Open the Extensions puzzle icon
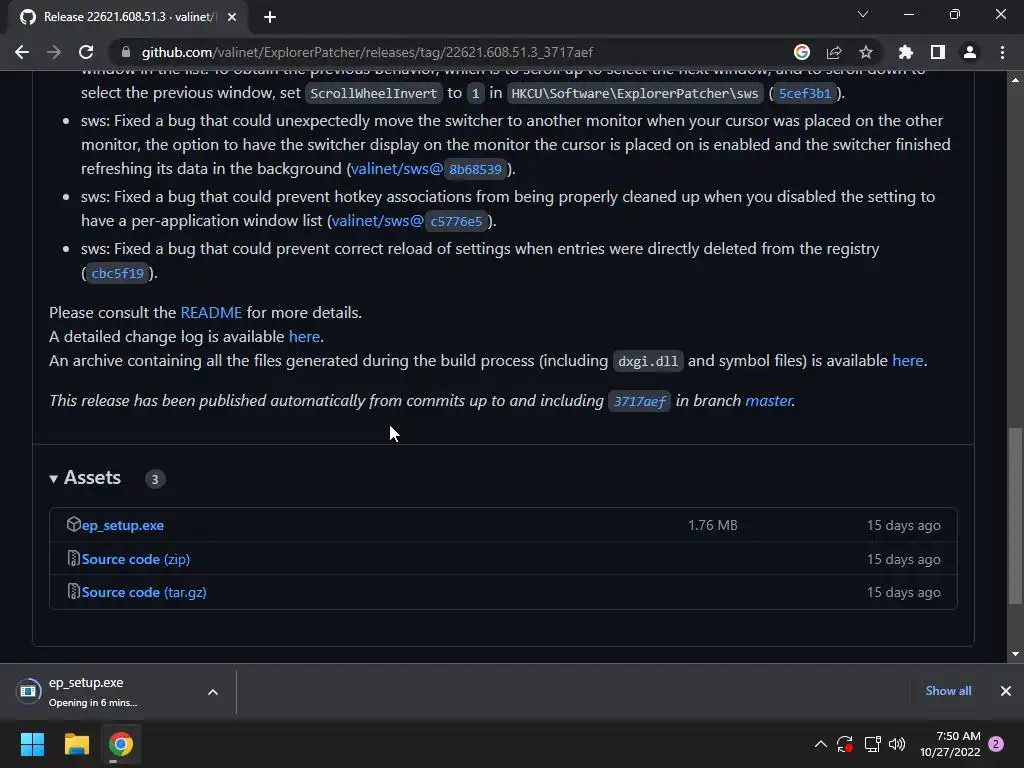The height and width of the screenshot is (768, 1024). [x=906, y=52]
